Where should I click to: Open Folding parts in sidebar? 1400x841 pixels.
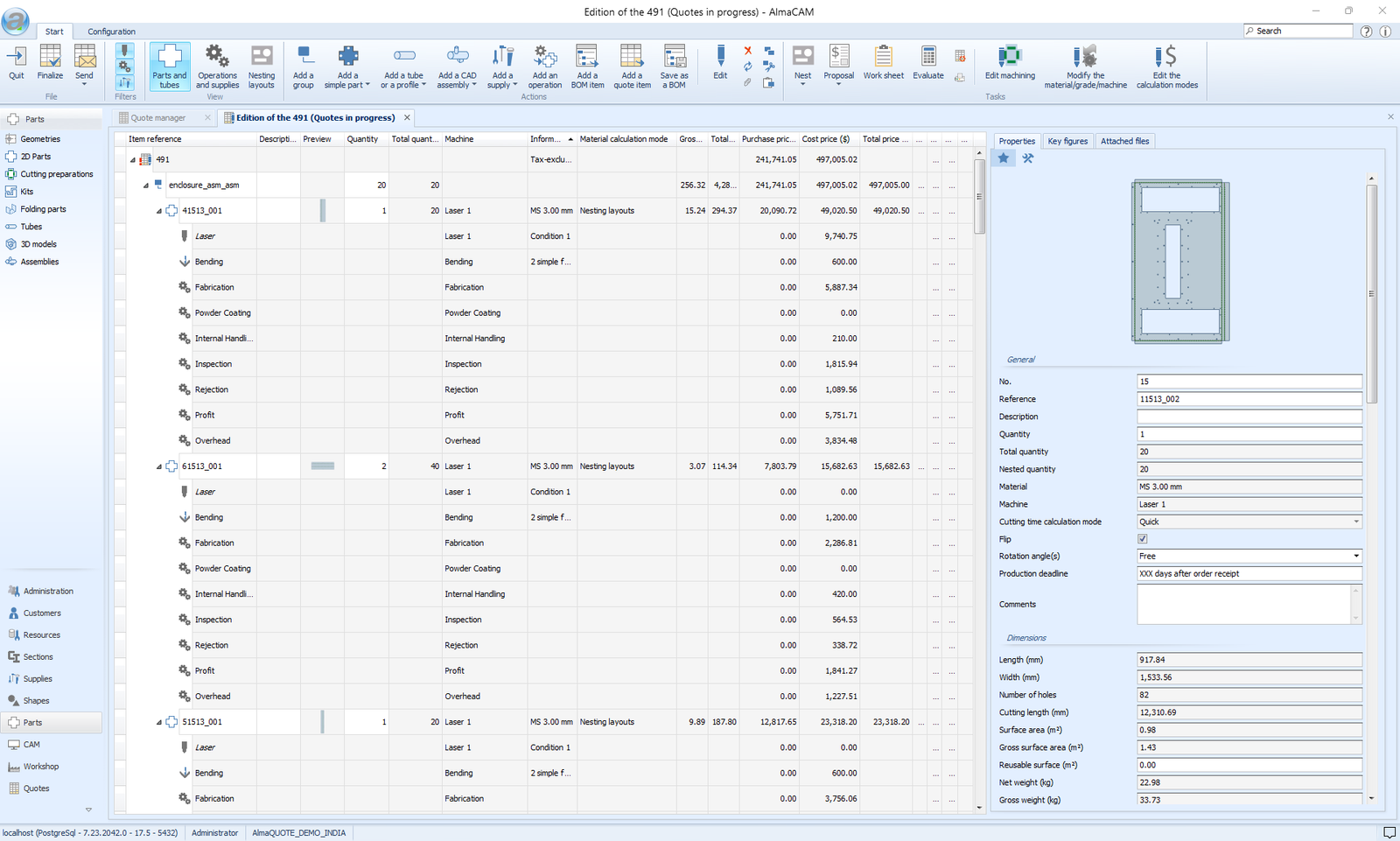pyautogui.click(x=43, y=209)
